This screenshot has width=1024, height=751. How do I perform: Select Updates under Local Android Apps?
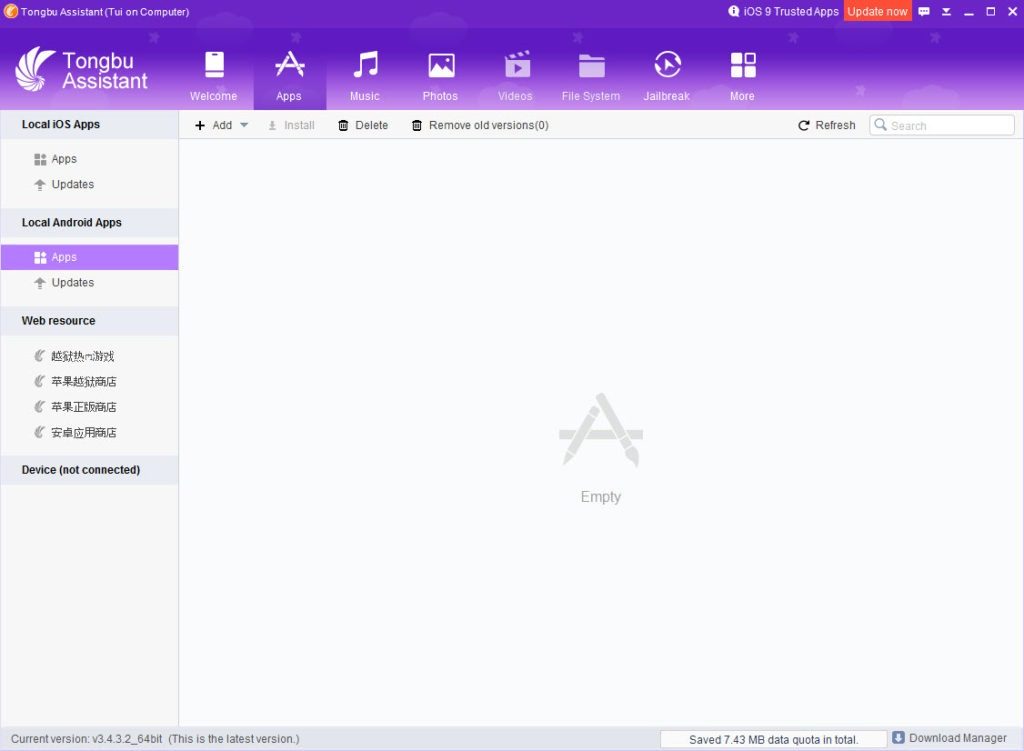[89, 283]
